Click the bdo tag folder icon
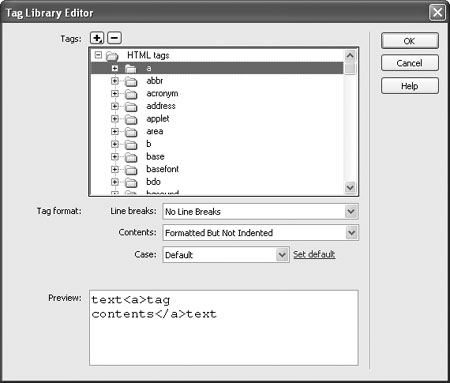The width and height of the screenshot is (450, 383). point(131,182)
